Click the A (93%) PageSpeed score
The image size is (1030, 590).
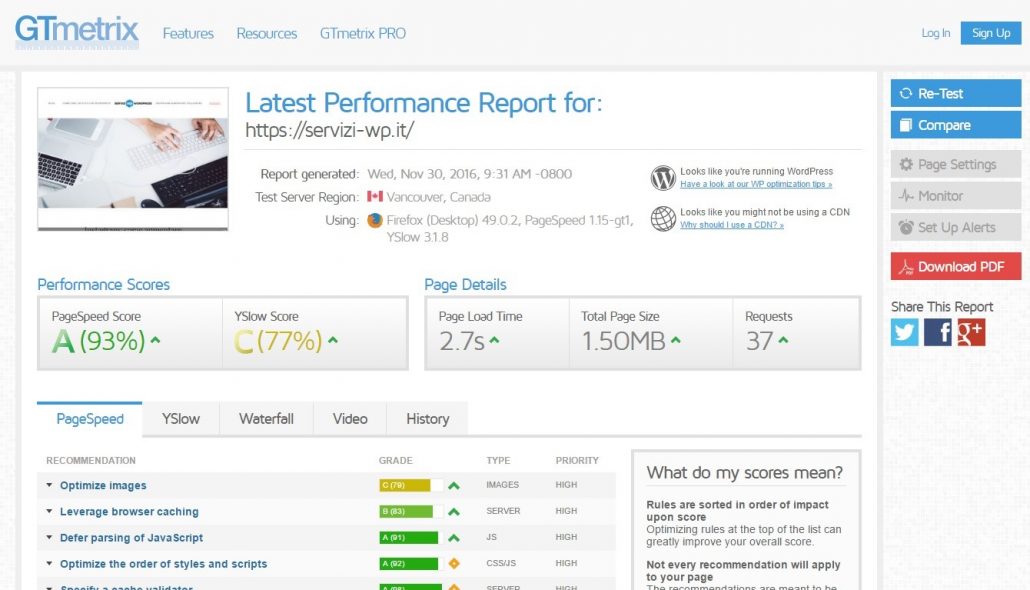[99, 341]
